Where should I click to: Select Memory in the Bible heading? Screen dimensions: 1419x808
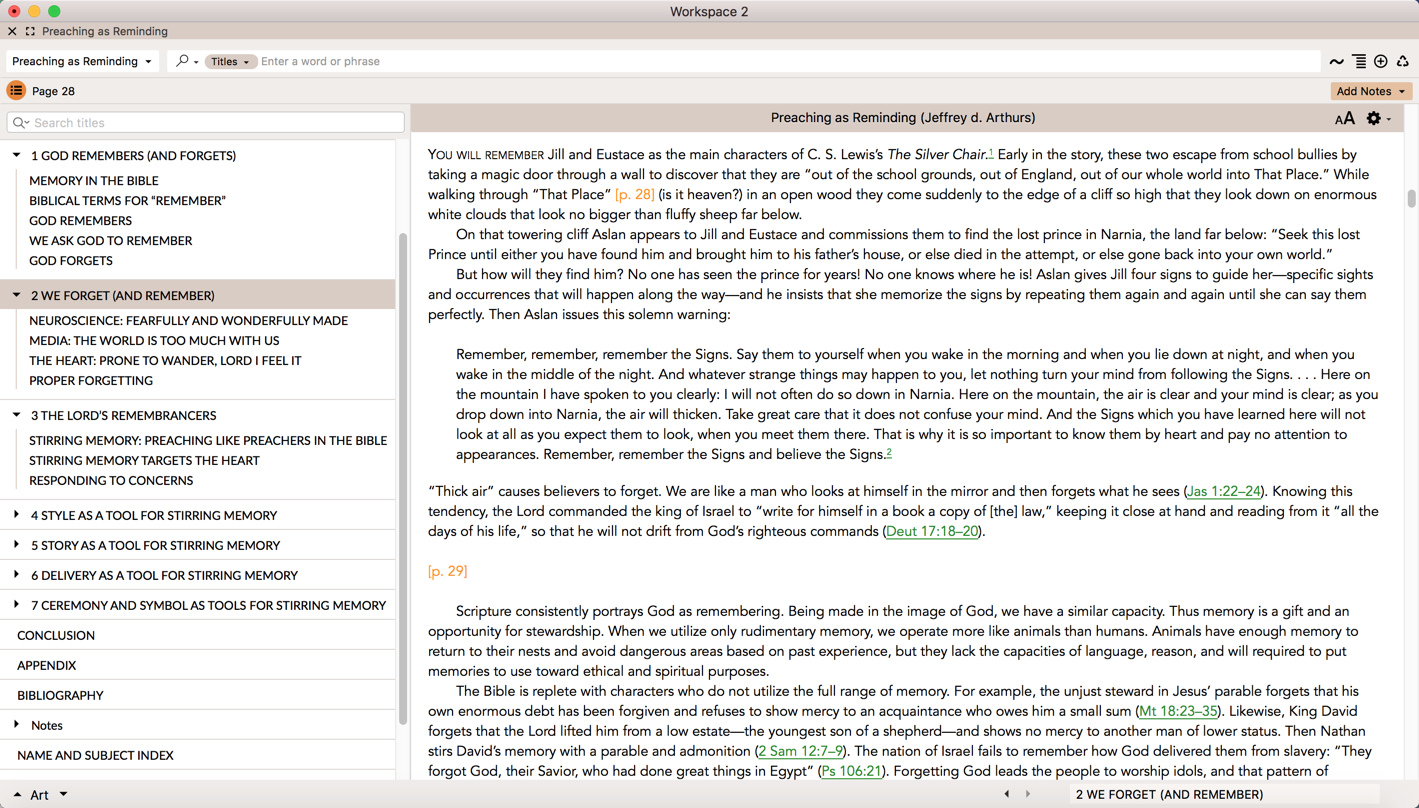tap(94, 181)
